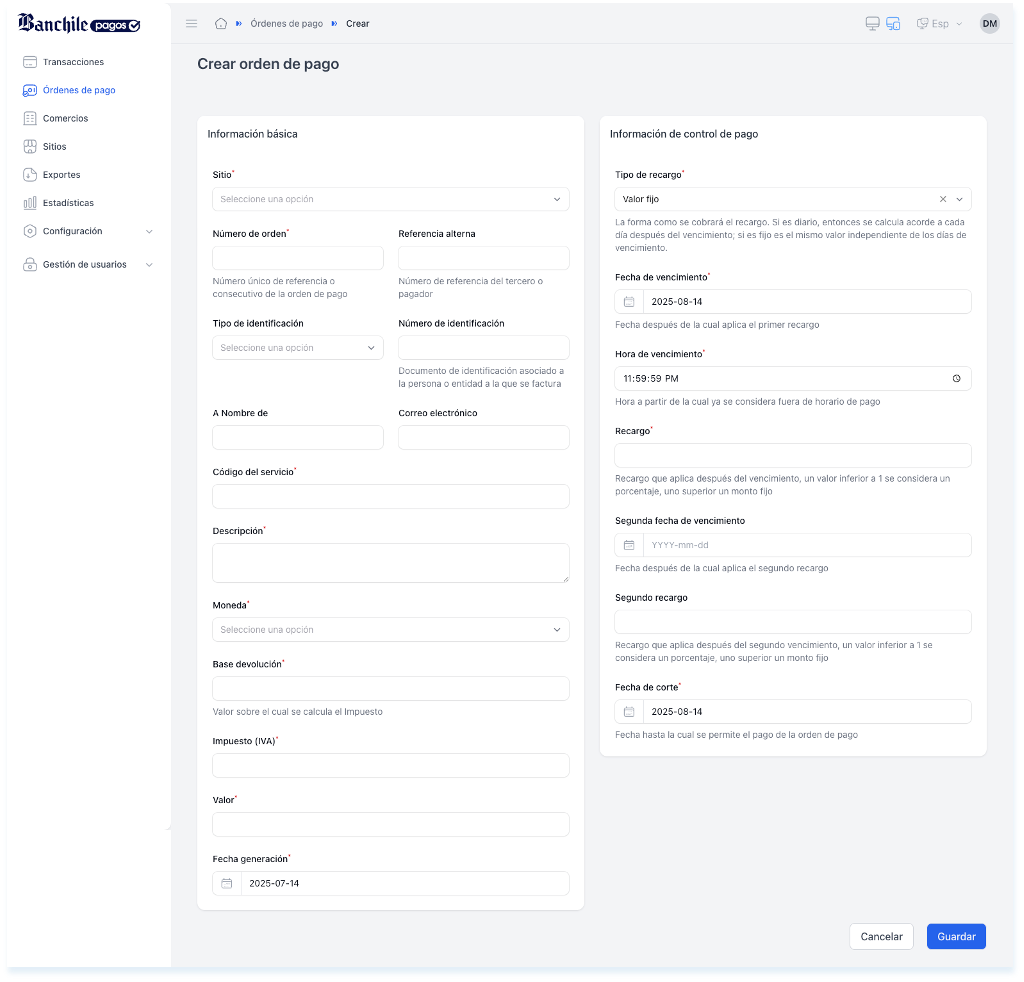
Task: Click the calendar icon for Fecha de vencimiento
Action: (x=629, y=302)
